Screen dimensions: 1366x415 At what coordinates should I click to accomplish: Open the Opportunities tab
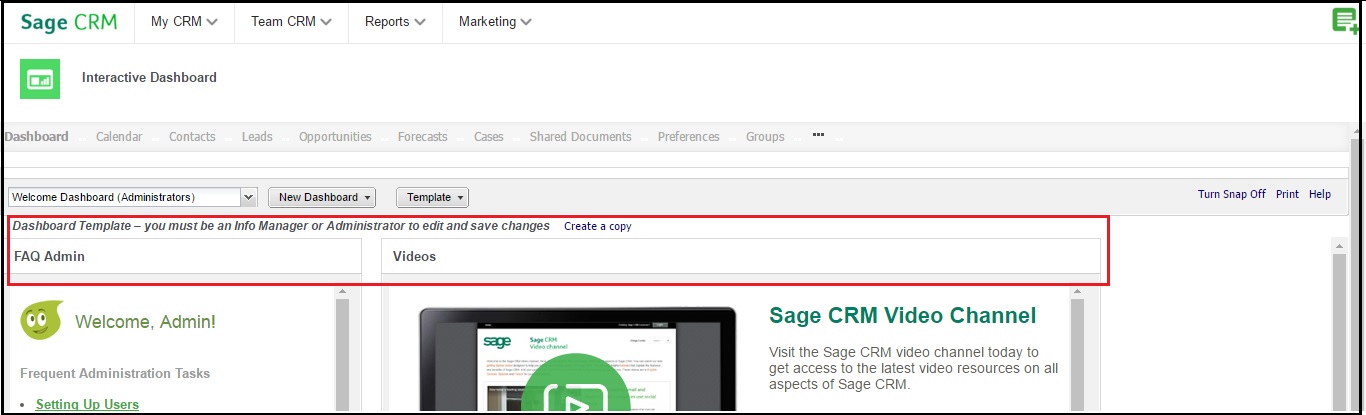pyautogui.click(x=335, y=137)
